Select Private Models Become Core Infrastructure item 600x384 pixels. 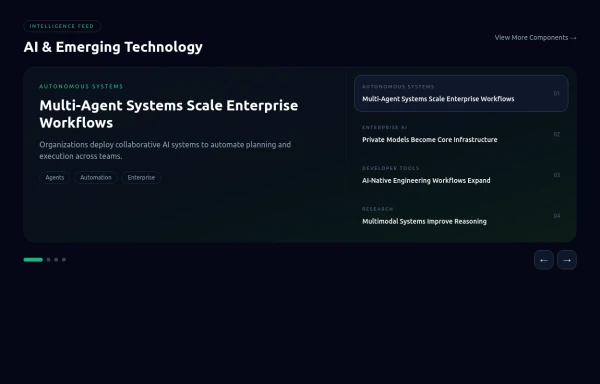click(461, 134)
